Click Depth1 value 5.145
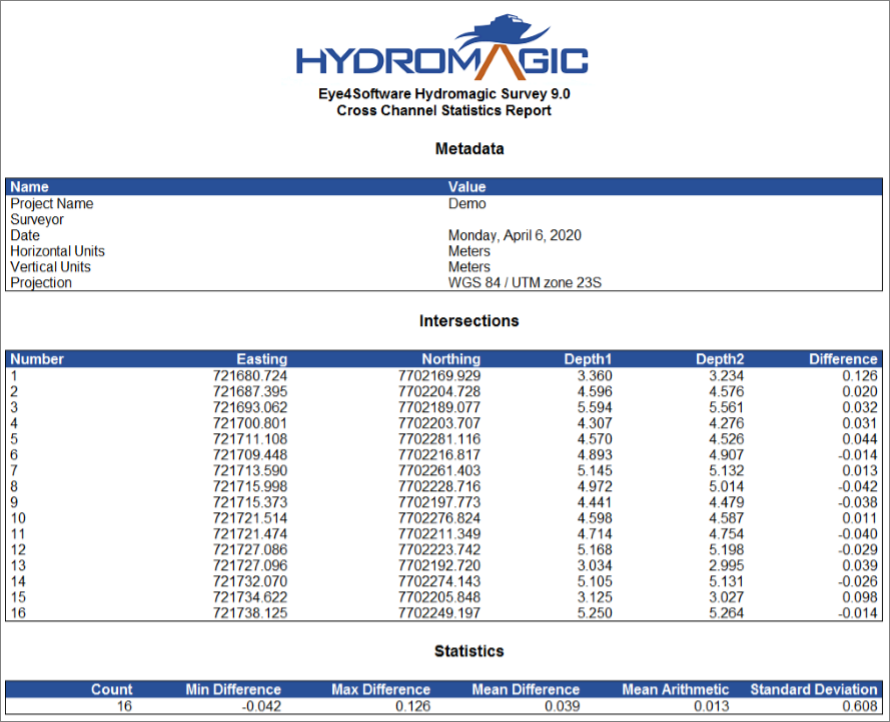Image resolution: width=890 pixels, height=722 pixels. 595,471
